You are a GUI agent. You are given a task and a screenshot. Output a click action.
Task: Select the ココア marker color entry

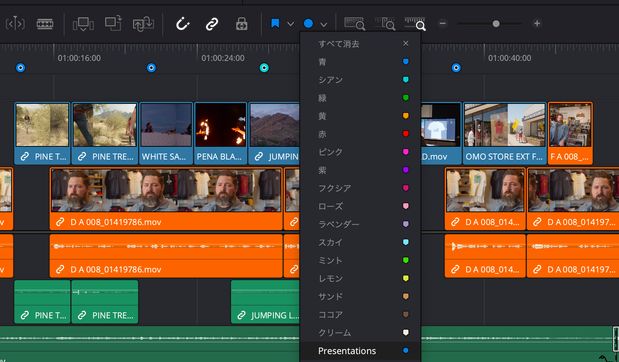click(360, 315)
